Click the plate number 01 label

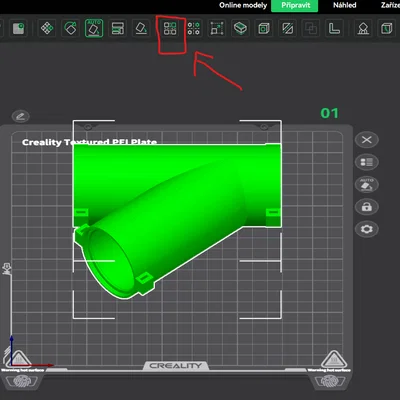coord(329,113)
